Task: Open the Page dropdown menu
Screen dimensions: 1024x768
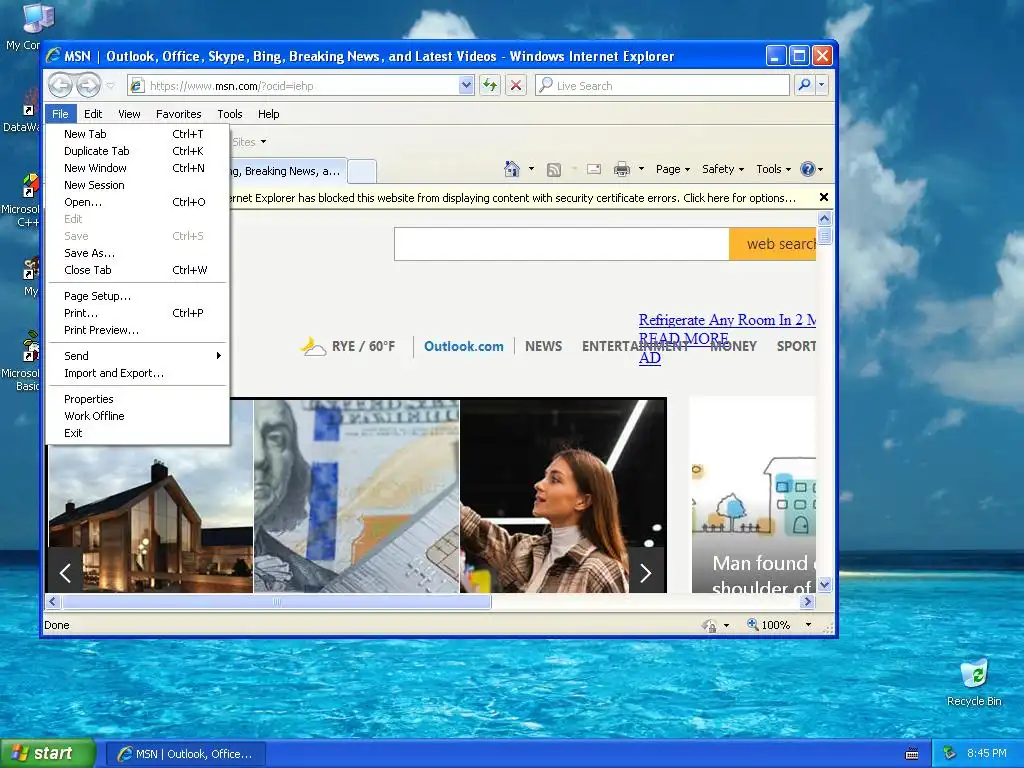Action: pyautogui.click(x=673, y=169)
